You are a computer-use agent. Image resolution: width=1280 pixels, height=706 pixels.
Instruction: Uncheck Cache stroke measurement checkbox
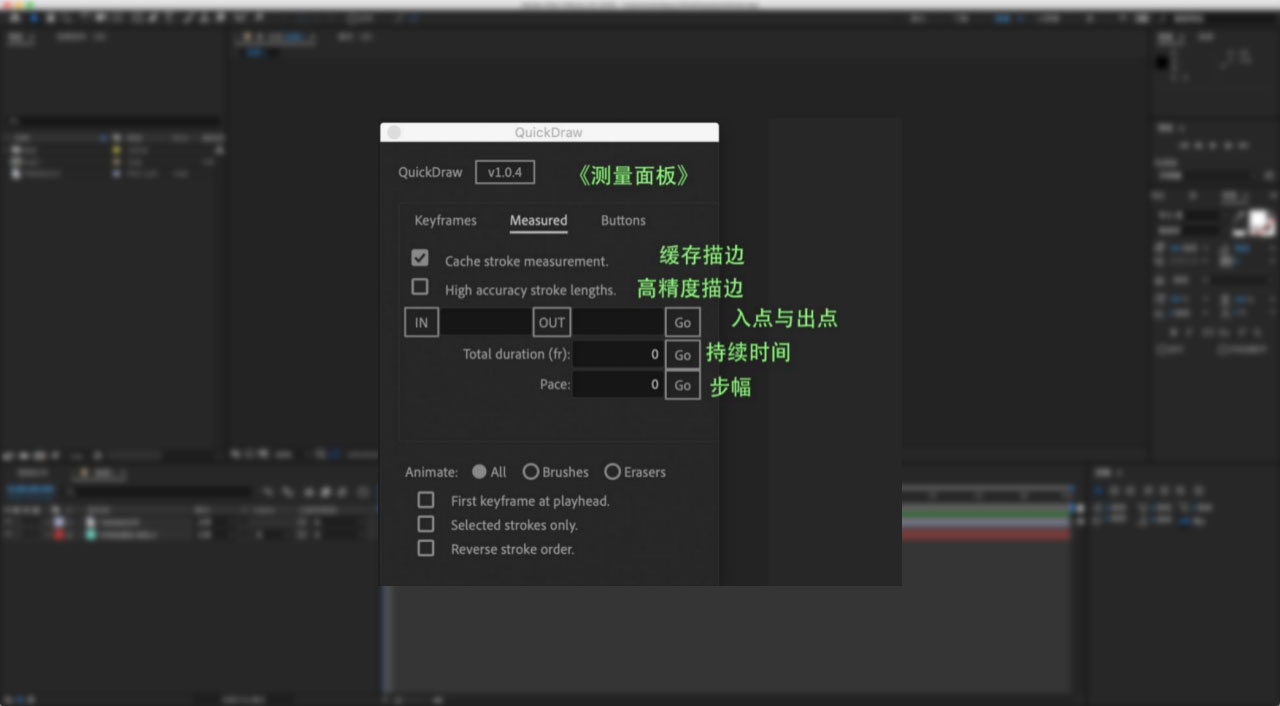tap(420, 258)
